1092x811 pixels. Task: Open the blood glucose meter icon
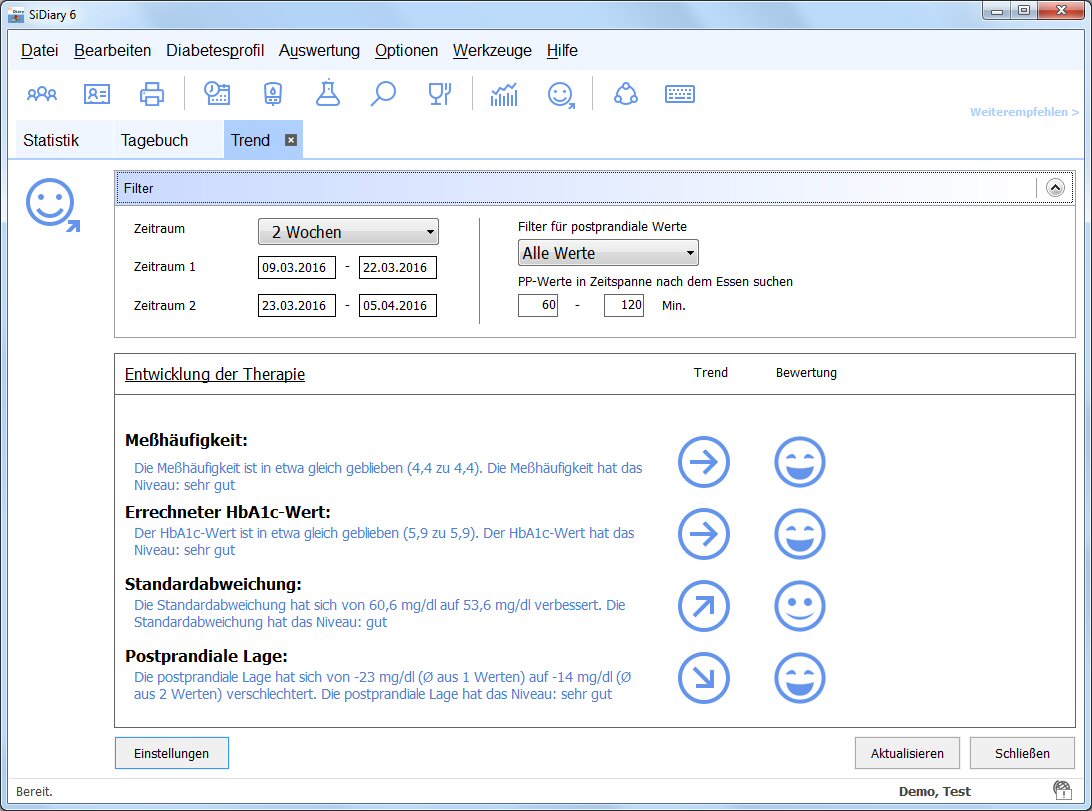pos(272,95)
